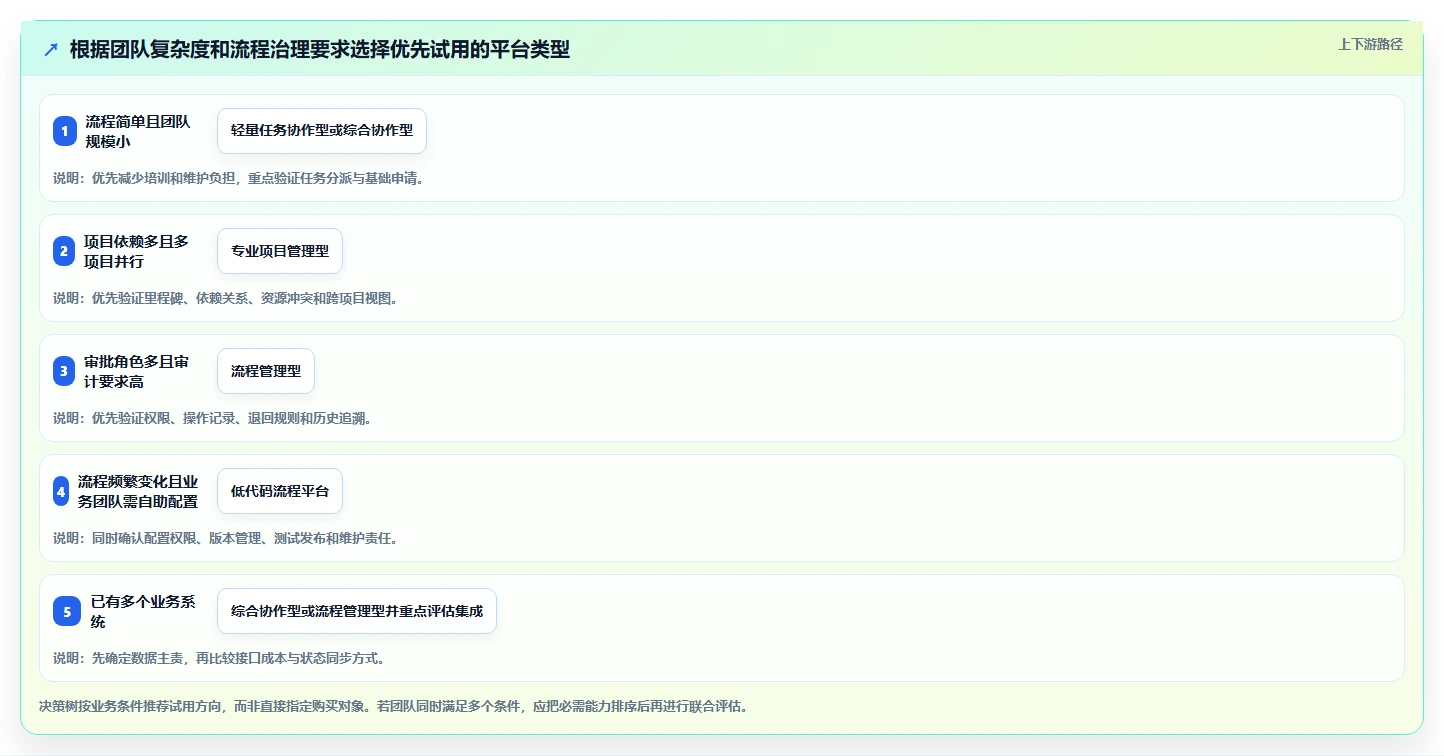Click the 上下游路径 label
Viewport: 1444px width, 756px height.
(1370, 44)
